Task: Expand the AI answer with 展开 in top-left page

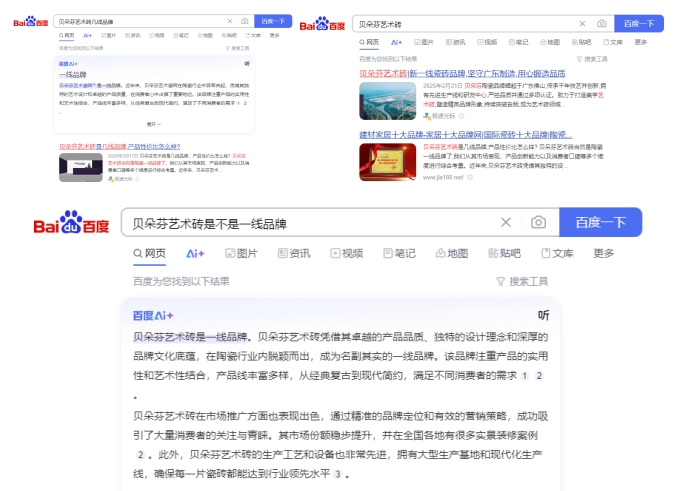Action: tap(154, 124)
